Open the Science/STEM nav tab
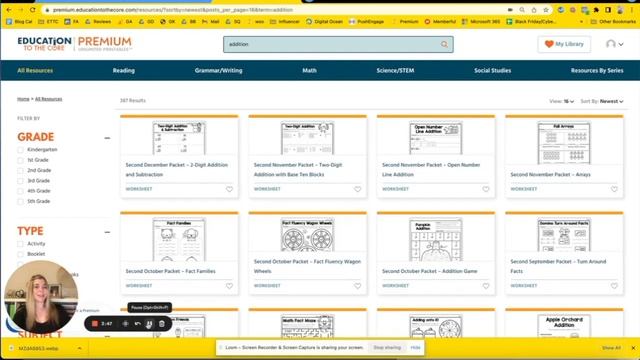This screenshot has height=360, width=640. point(395,71)
